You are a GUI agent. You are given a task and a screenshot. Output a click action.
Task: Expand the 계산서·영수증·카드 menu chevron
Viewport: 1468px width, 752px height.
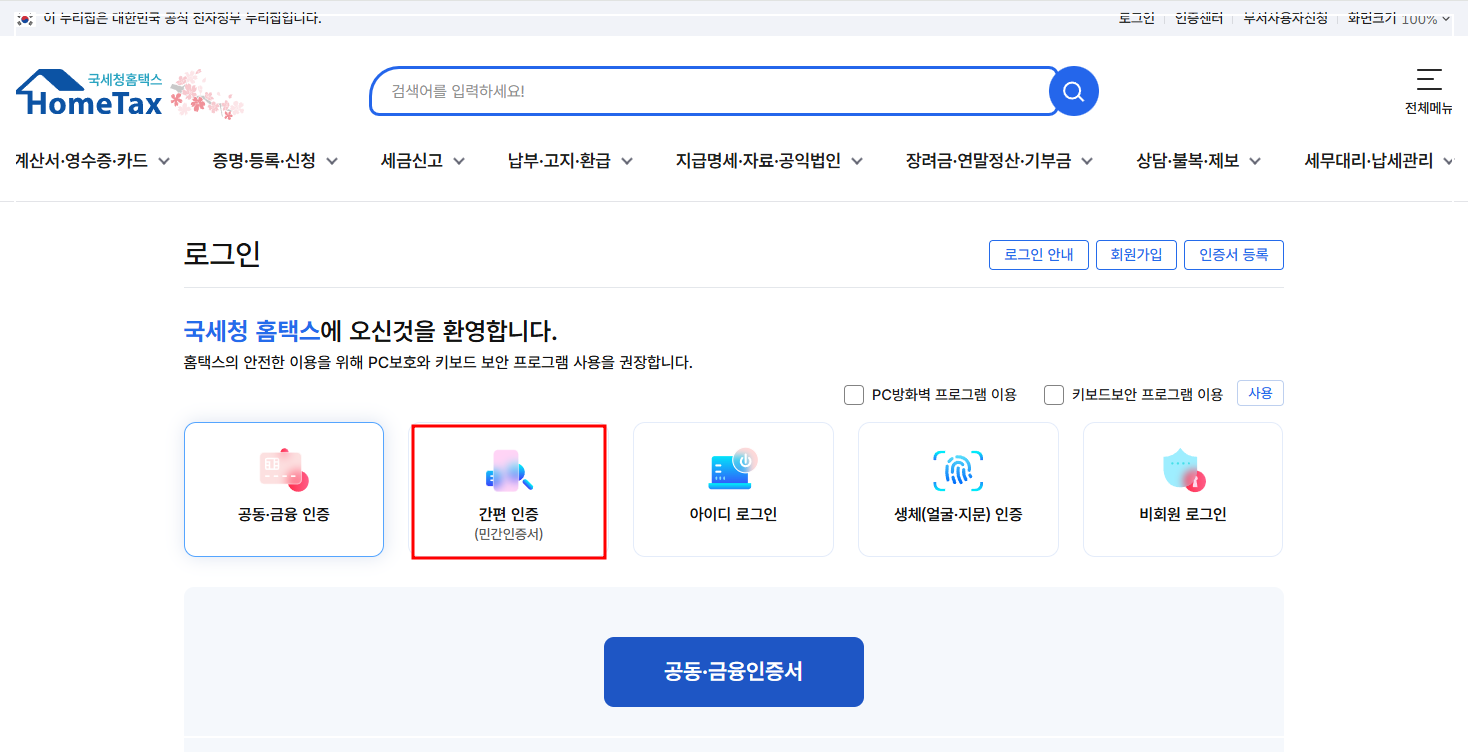tap(164, 161)
